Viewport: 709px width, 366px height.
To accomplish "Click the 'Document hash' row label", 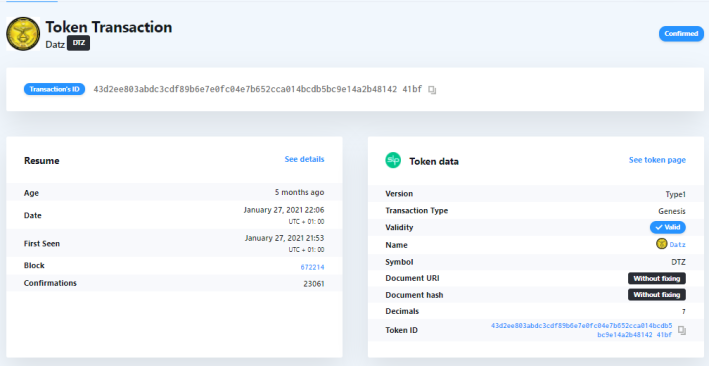I will (414, 295).
